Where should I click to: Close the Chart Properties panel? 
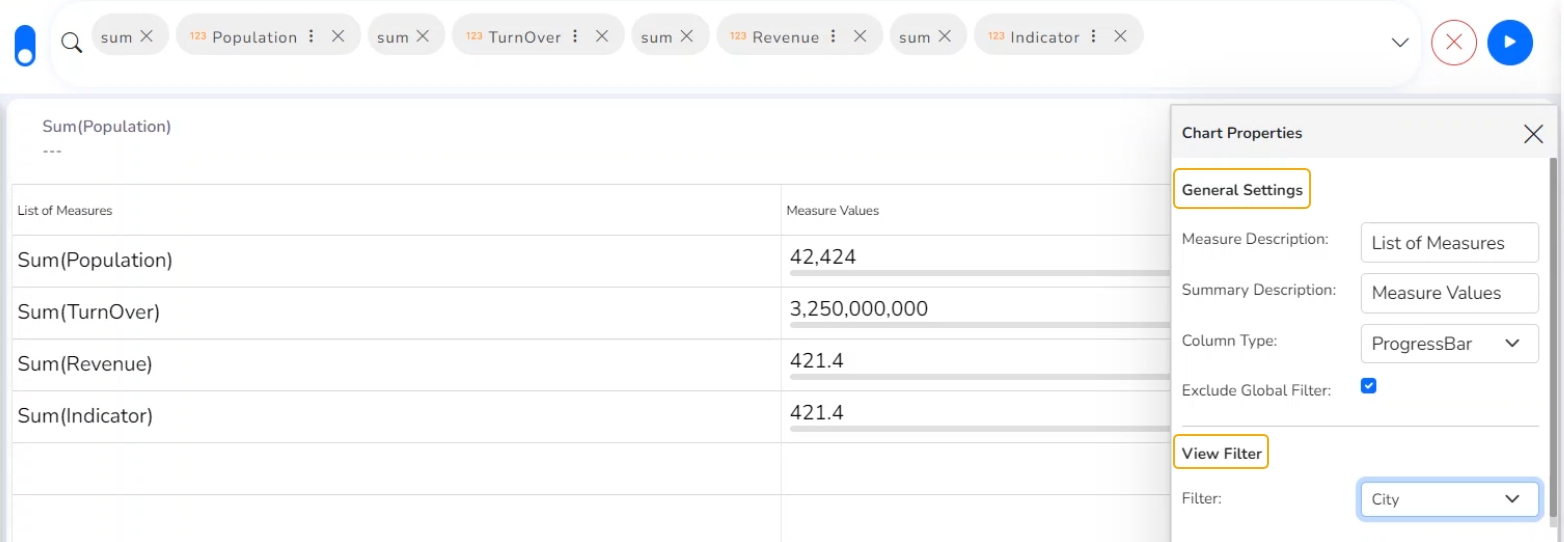tap(1532, 134)
